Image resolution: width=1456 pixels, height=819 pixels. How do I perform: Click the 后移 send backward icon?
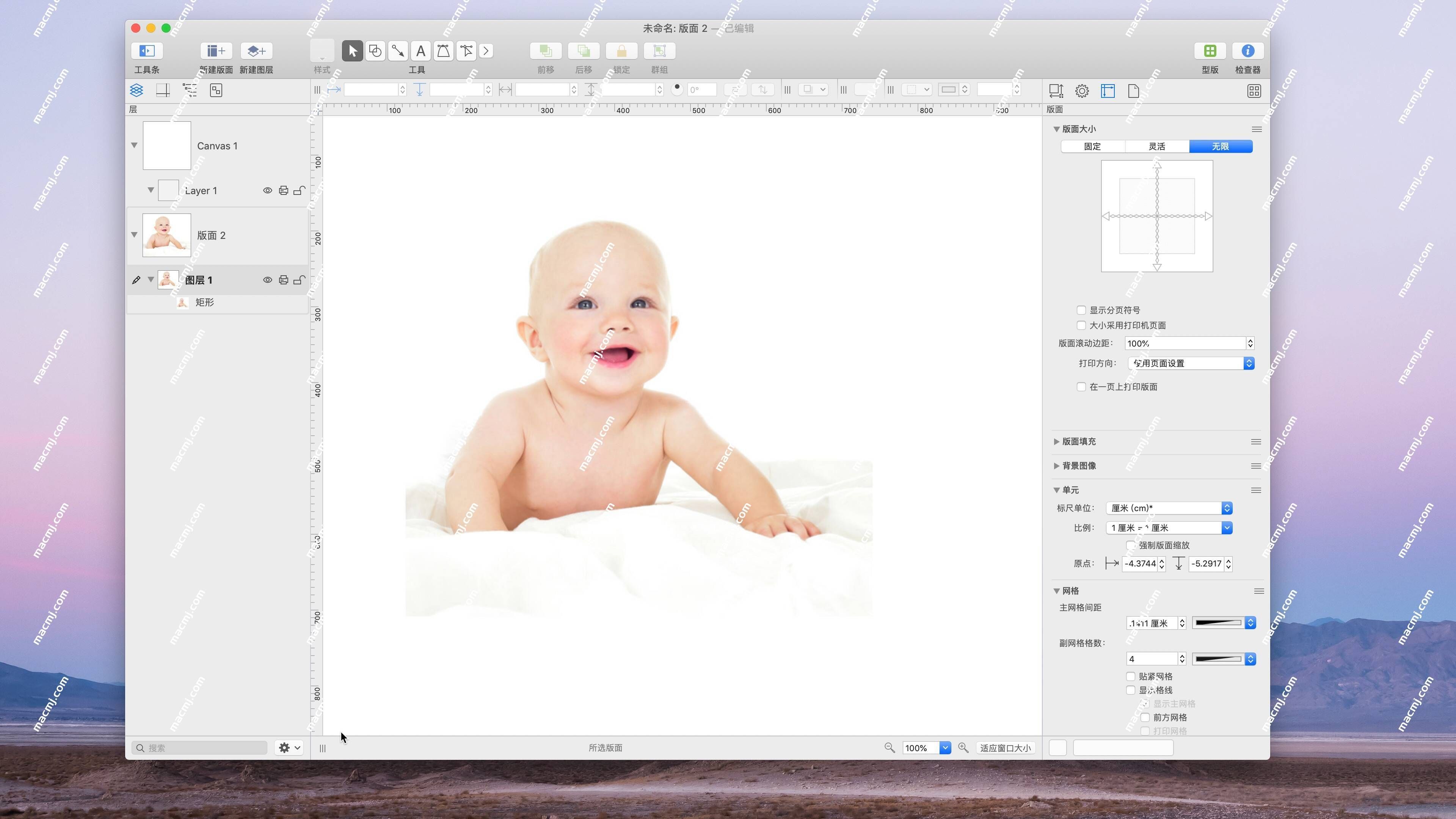pyautogui.click(x=584, y=51)
